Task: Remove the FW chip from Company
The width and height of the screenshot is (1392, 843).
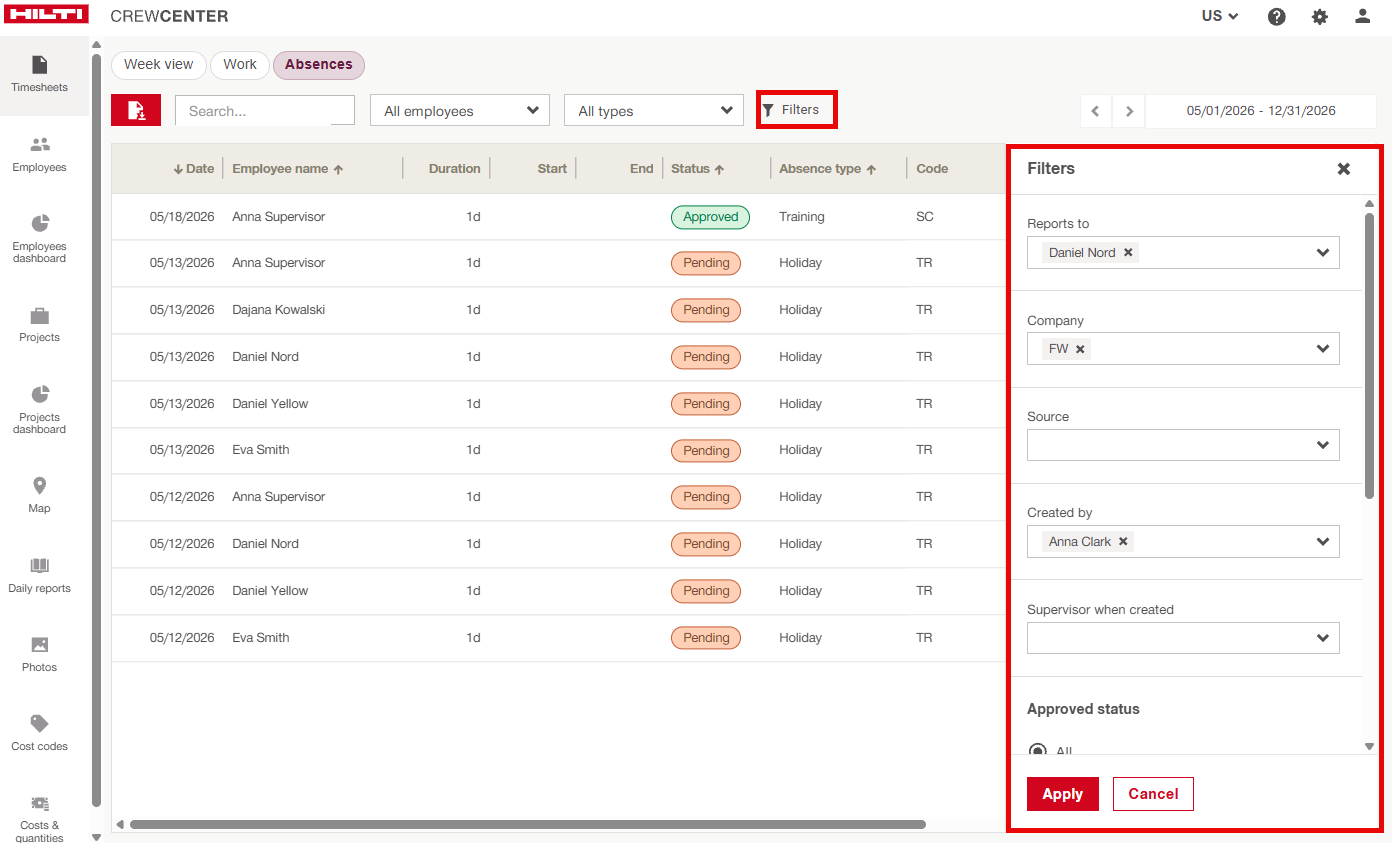Action: click(x=1080, y=349)
